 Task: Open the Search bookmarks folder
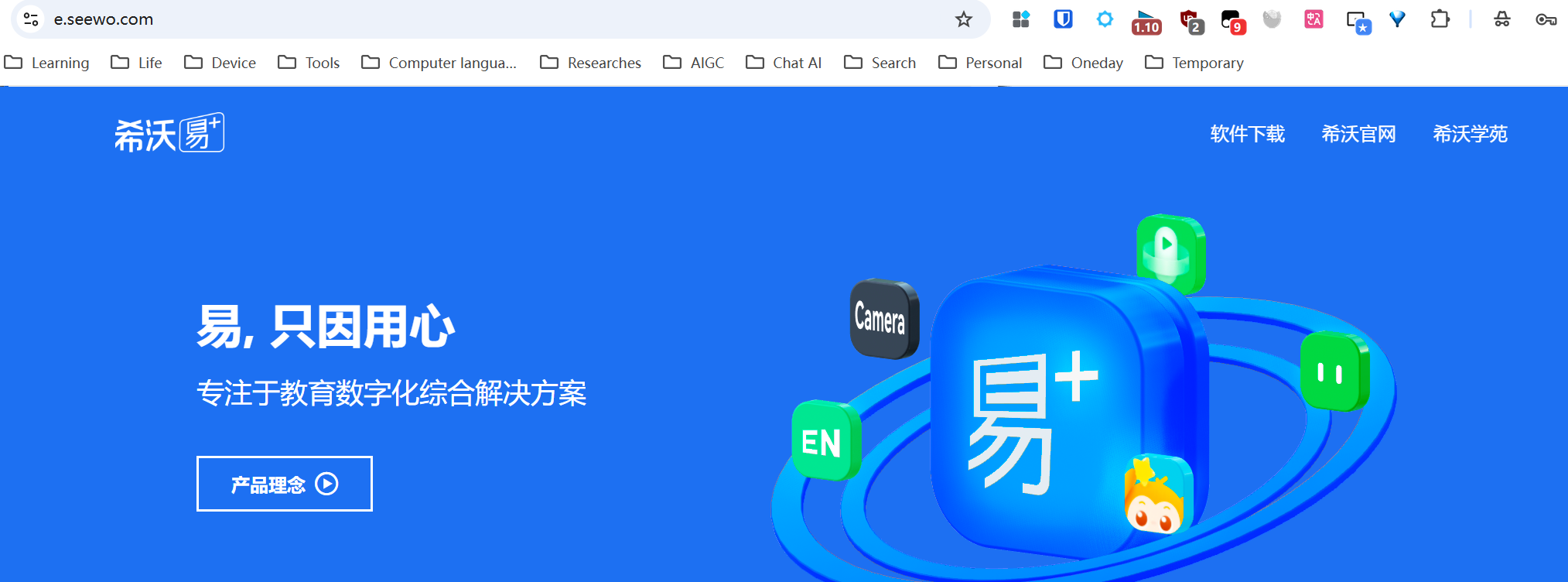880,63
